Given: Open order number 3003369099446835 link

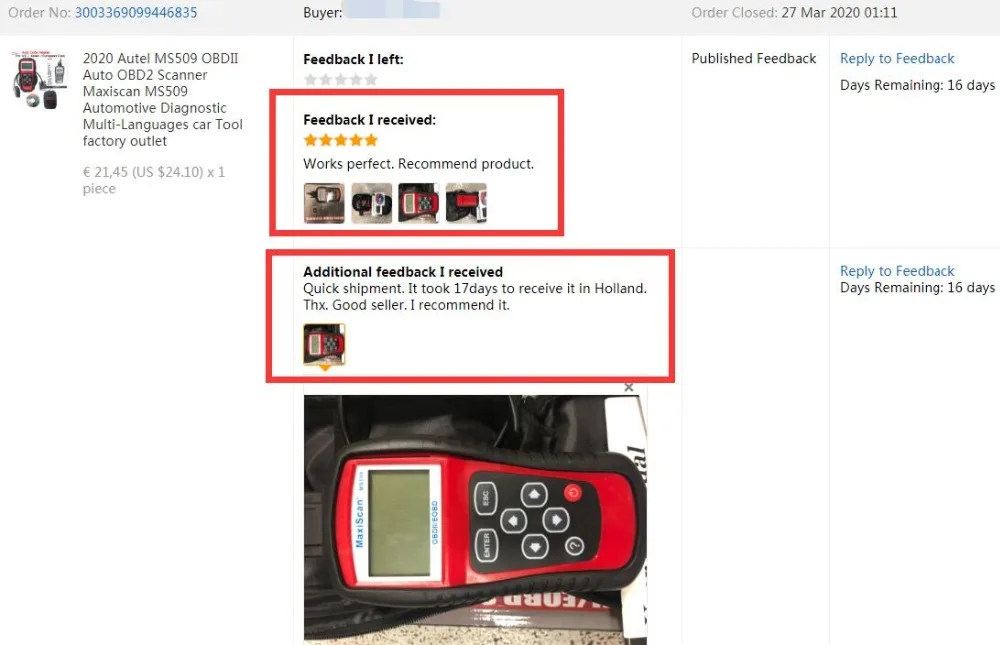Looking at the screenshot, I should (x=136, y=12).
